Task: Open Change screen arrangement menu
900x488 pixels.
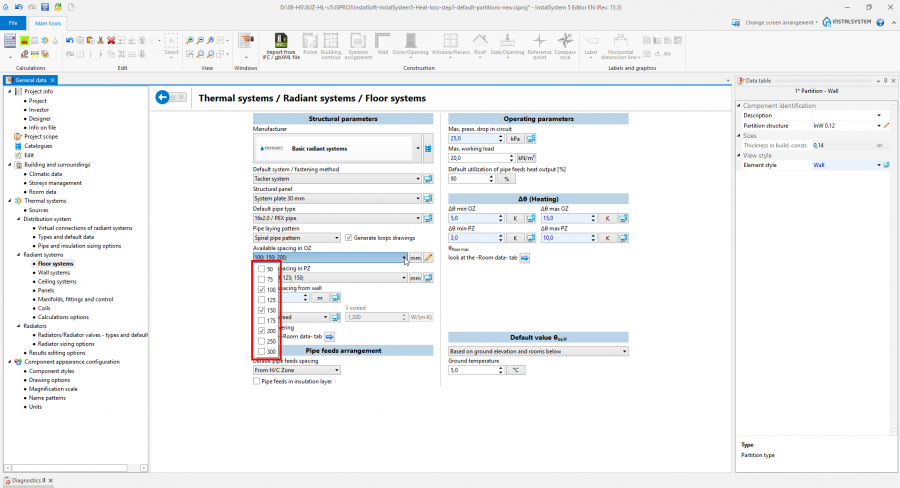Action: (x=781, y=21)
